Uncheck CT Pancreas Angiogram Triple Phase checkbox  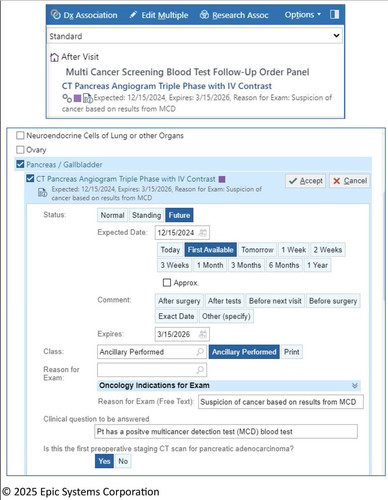[x=30, y=178]
